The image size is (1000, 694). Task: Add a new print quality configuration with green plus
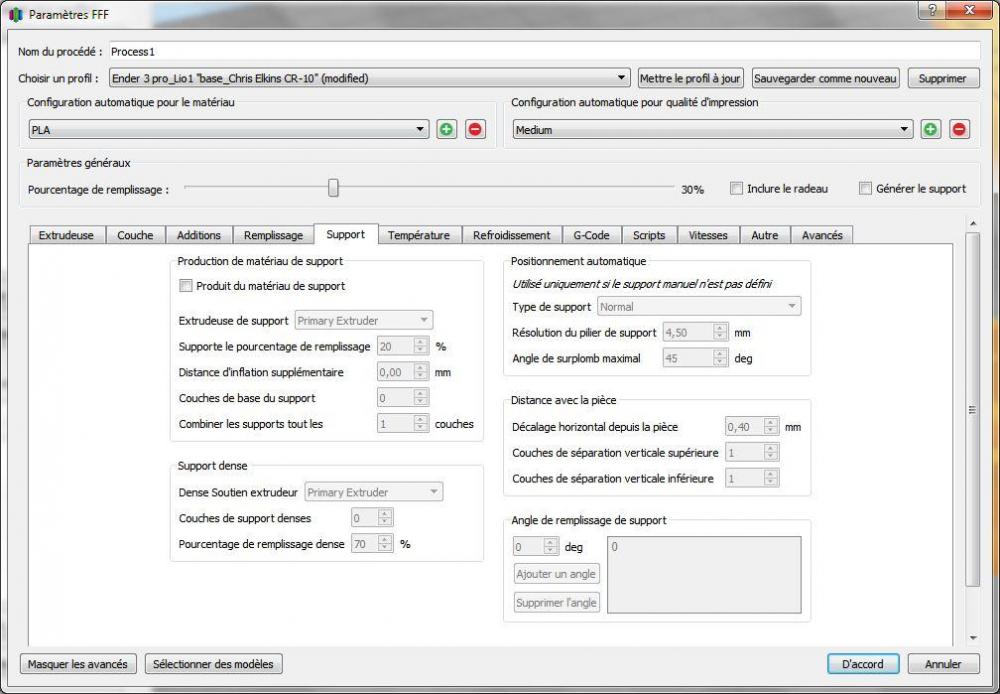tap(930, 129)
